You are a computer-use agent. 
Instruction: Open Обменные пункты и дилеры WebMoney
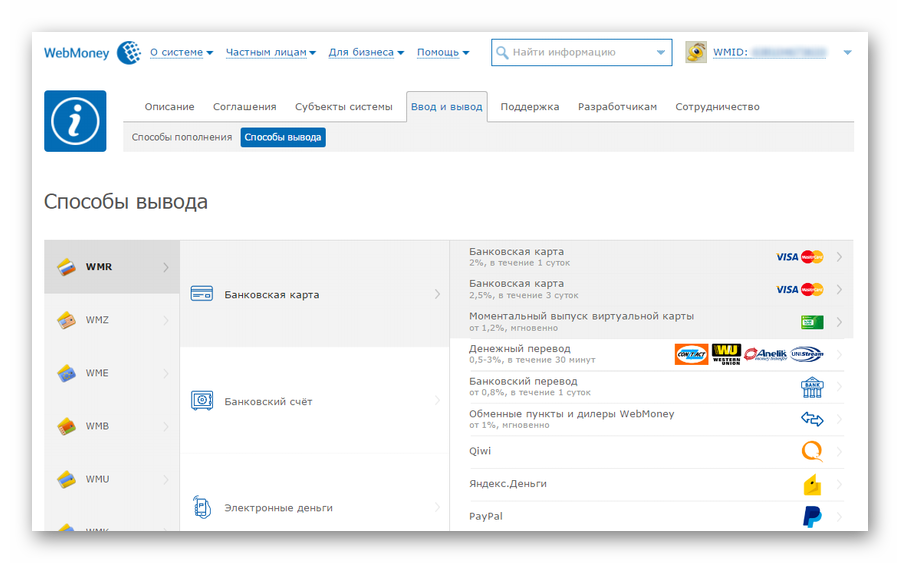click(651, 420)
